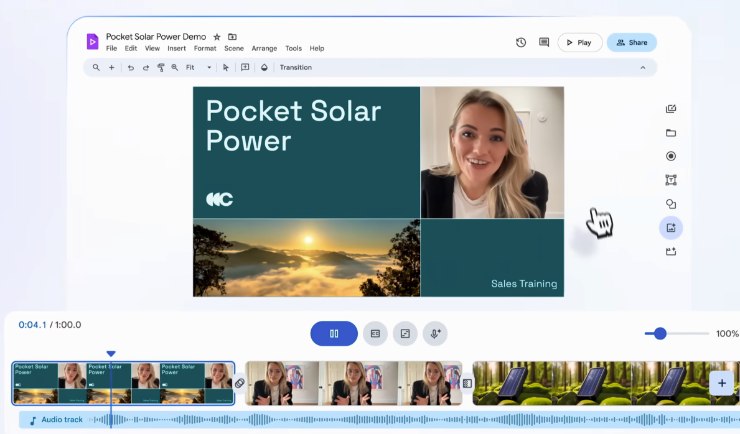
Task: Click the zoom magnifier icon in toolbar
Action: (x=175, y=67)
